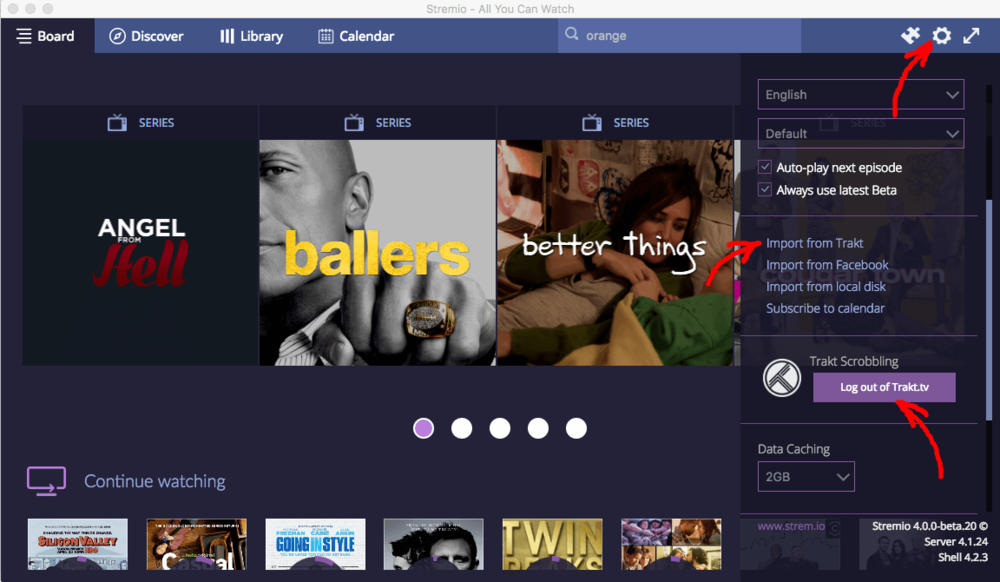1000x582 pixels.
Task: Click the TV icon above Angel from Hell
Action: click(117, 122)
